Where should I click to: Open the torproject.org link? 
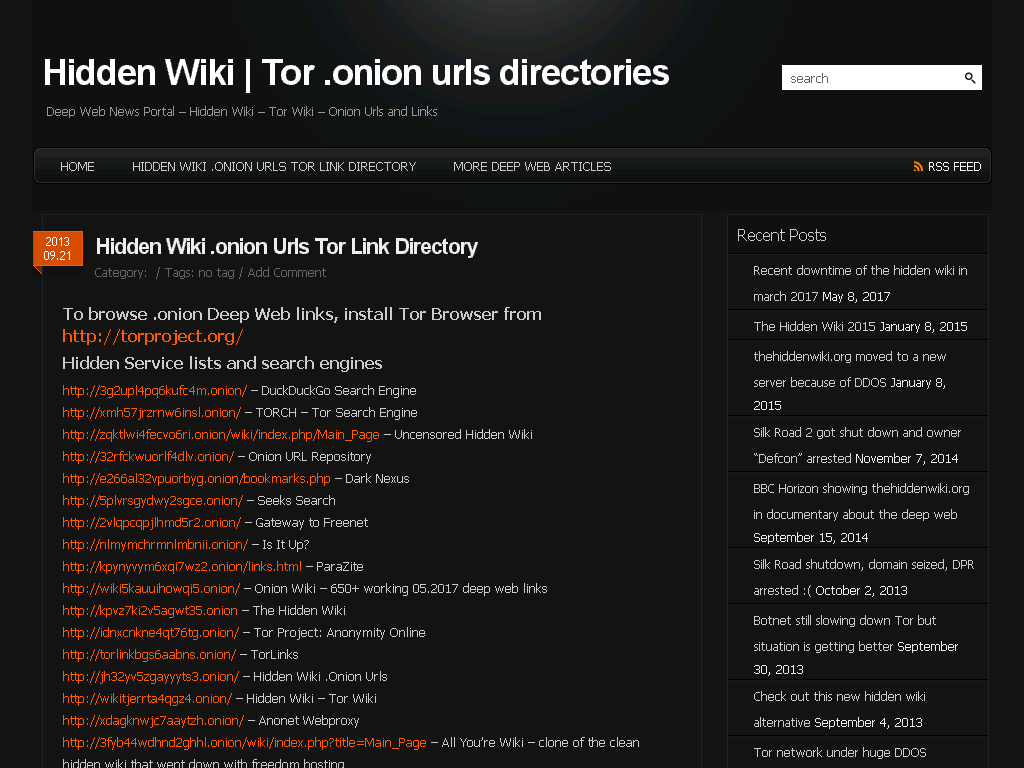[153, 336]
